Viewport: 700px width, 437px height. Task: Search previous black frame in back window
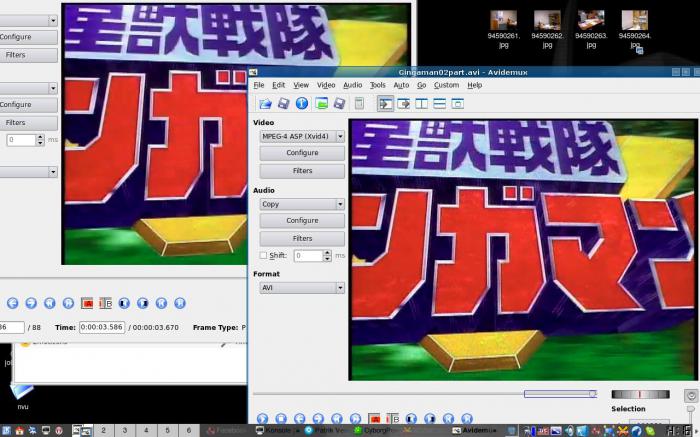[124, 303]
